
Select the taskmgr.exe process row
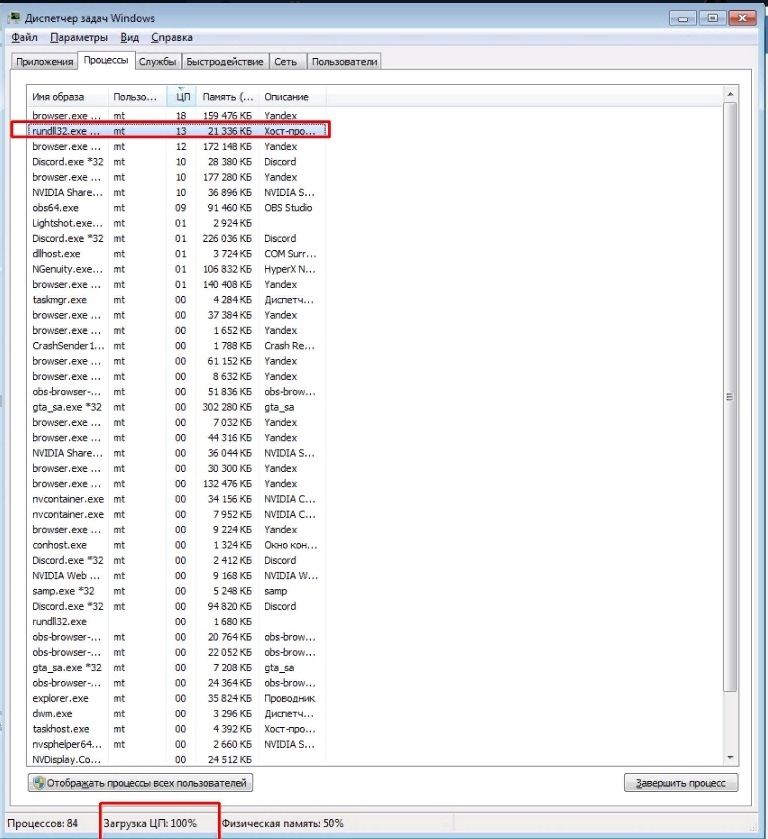(x=177, y=300)
